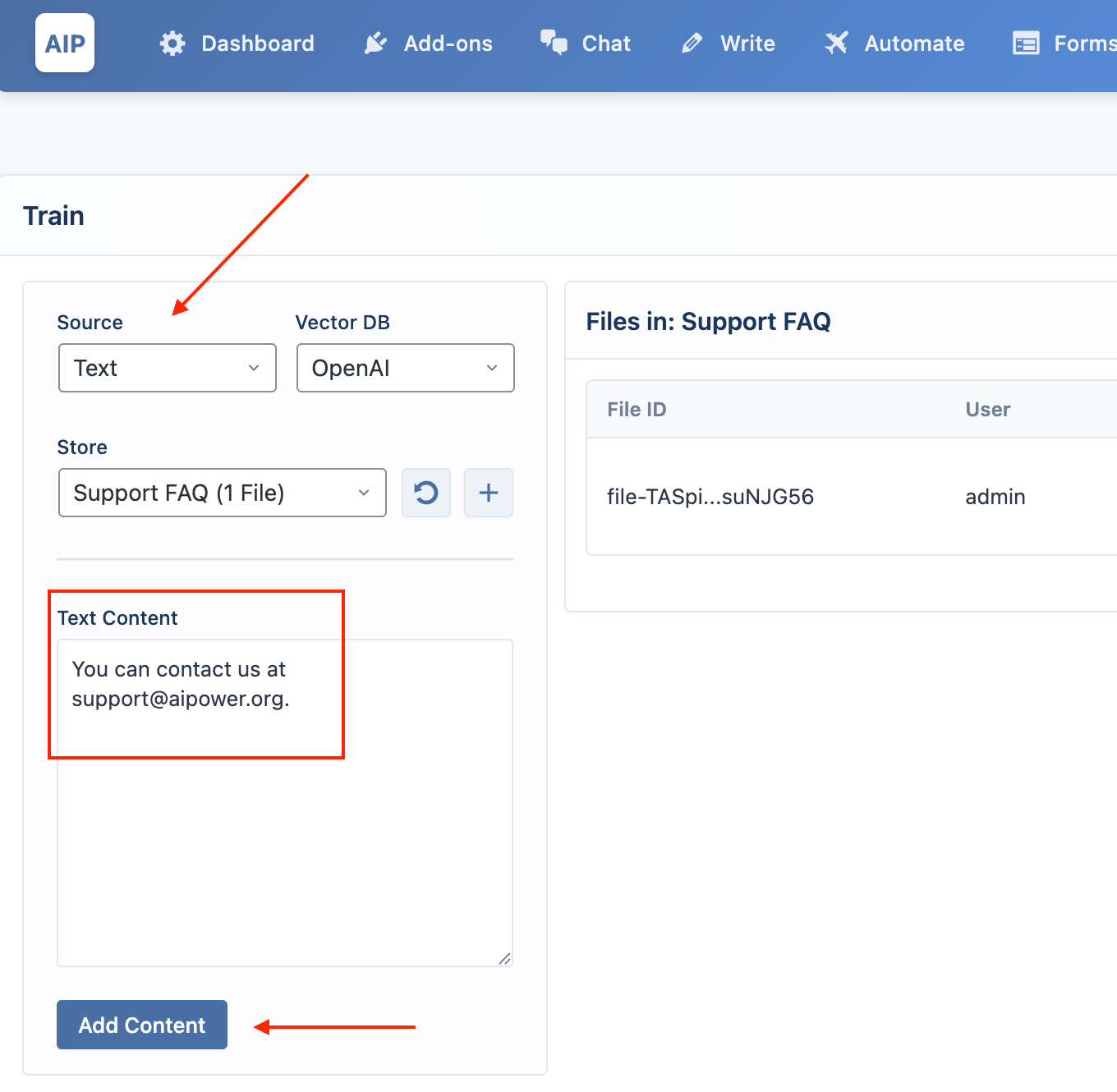Screen dimensions: 1117x1092
Task: Click the Store label
Action: [x=82, y=447]
